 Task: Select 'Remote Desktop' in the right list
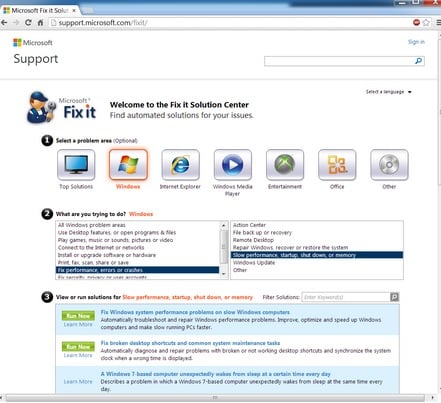pyautogui.click(x=317, y=240)
